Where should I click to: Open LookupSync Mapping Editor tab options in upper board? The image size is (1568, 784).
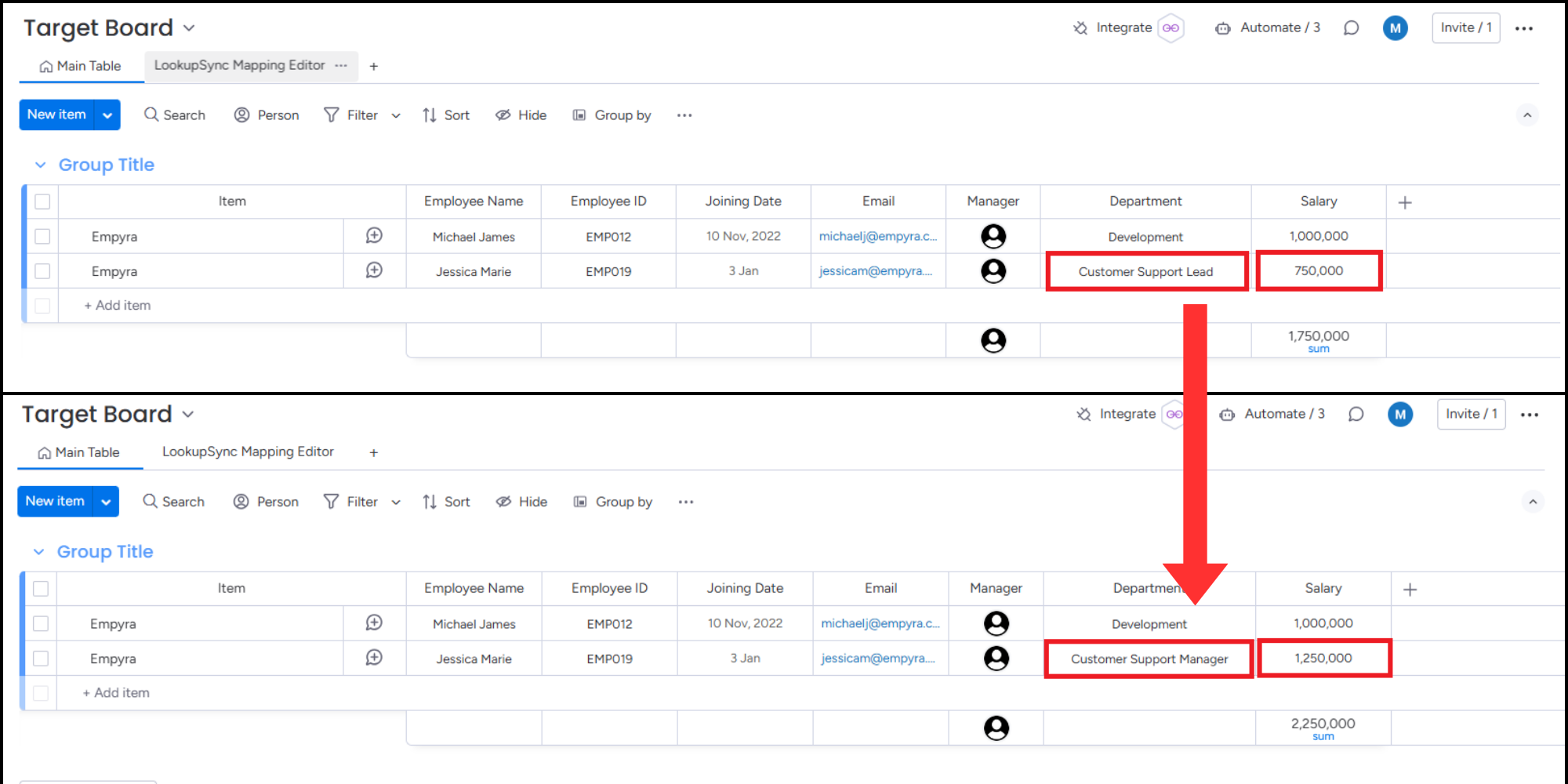coord(341,66)
